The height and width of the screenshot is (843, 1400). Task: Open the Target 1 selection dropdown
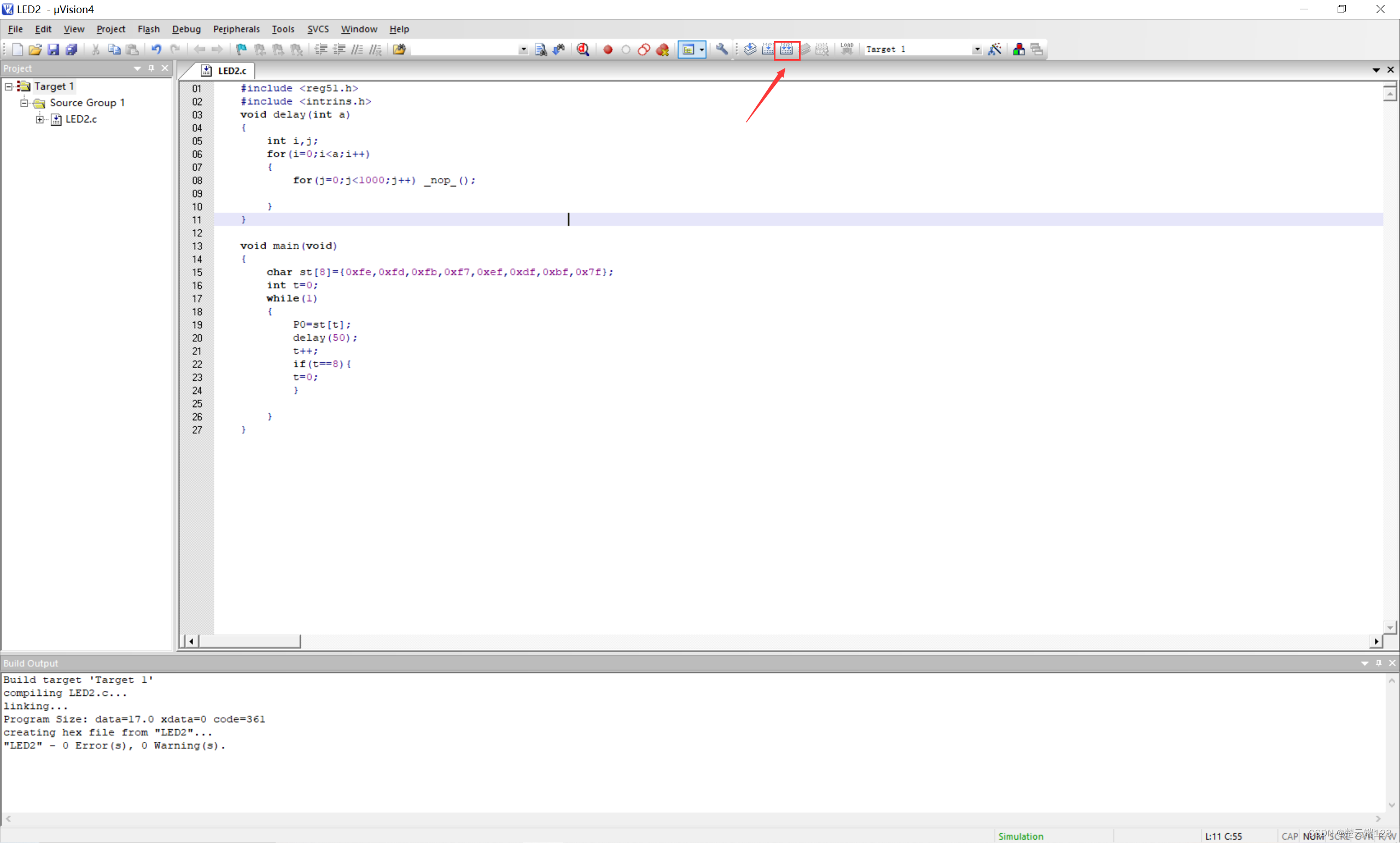[x=977, y=49]
